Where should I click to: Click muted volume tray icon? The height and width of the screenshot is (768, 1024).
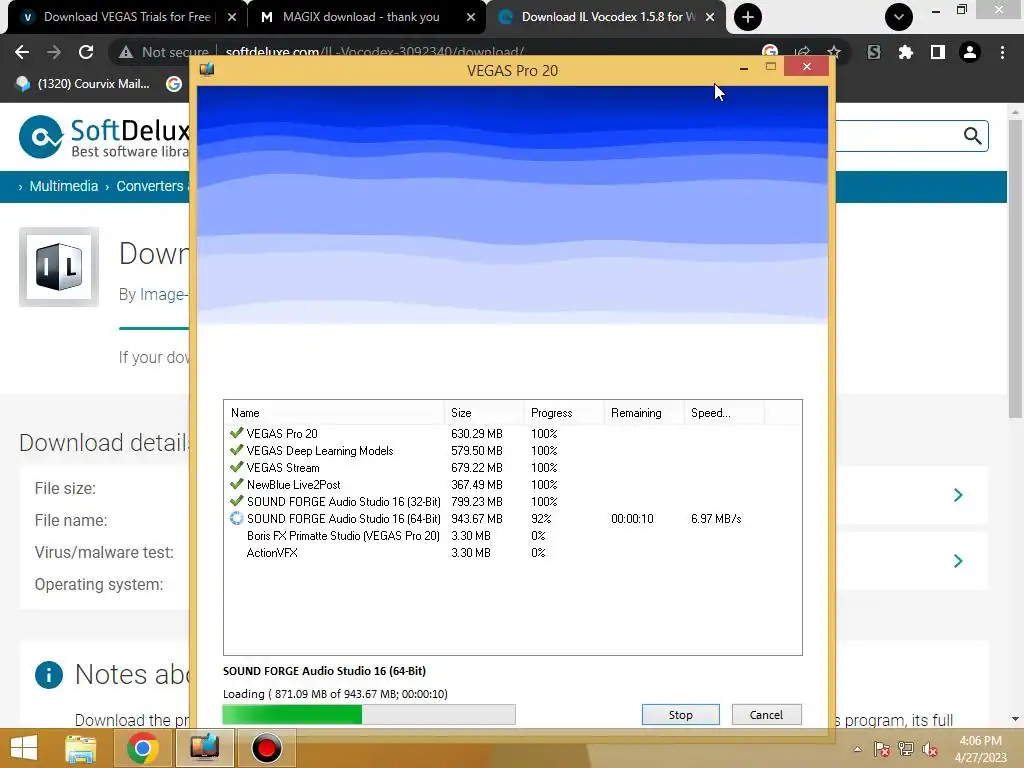tap(929, 749)
